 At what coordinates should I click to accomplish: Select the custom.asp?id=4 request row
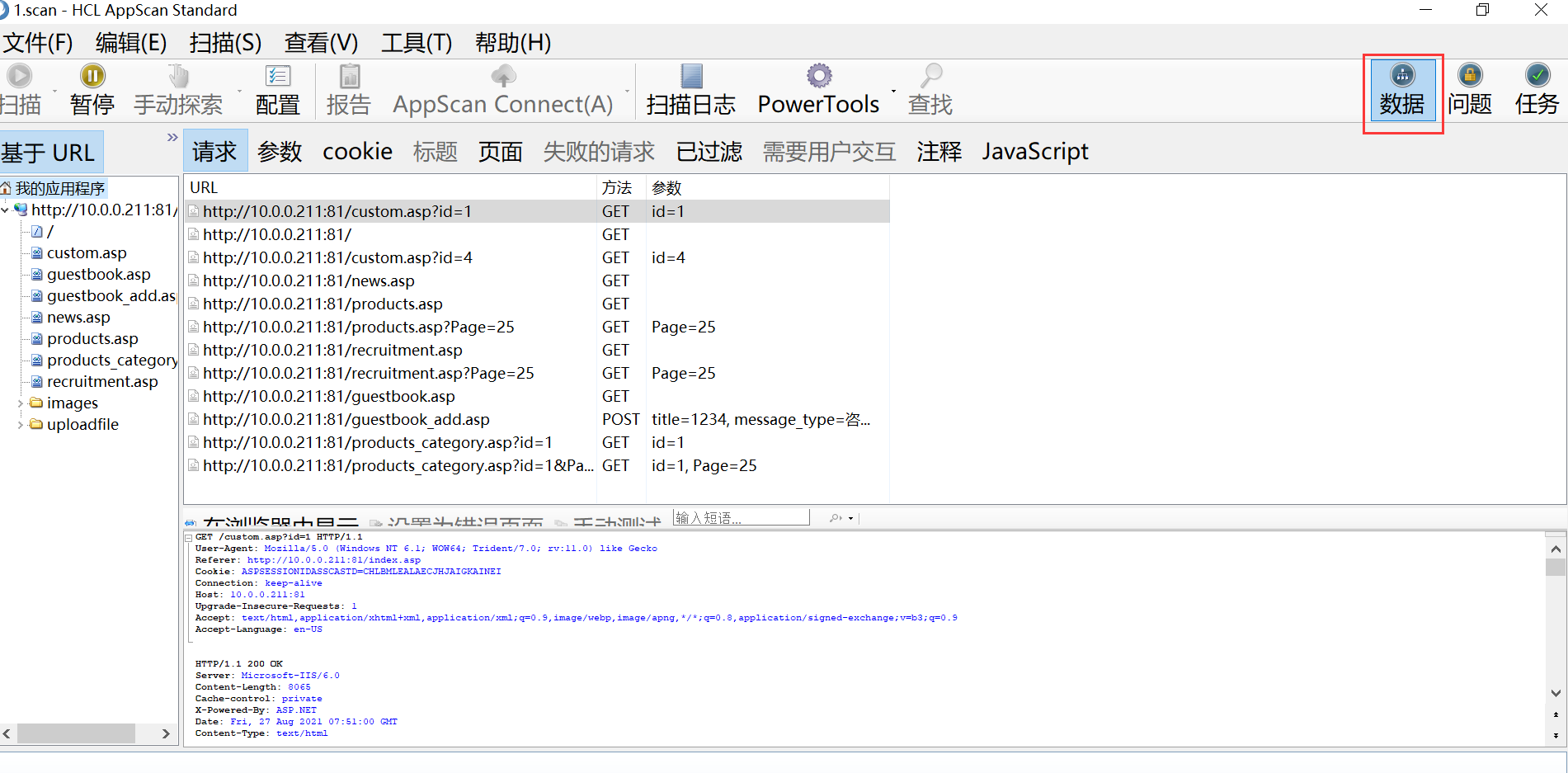[537, 257]
